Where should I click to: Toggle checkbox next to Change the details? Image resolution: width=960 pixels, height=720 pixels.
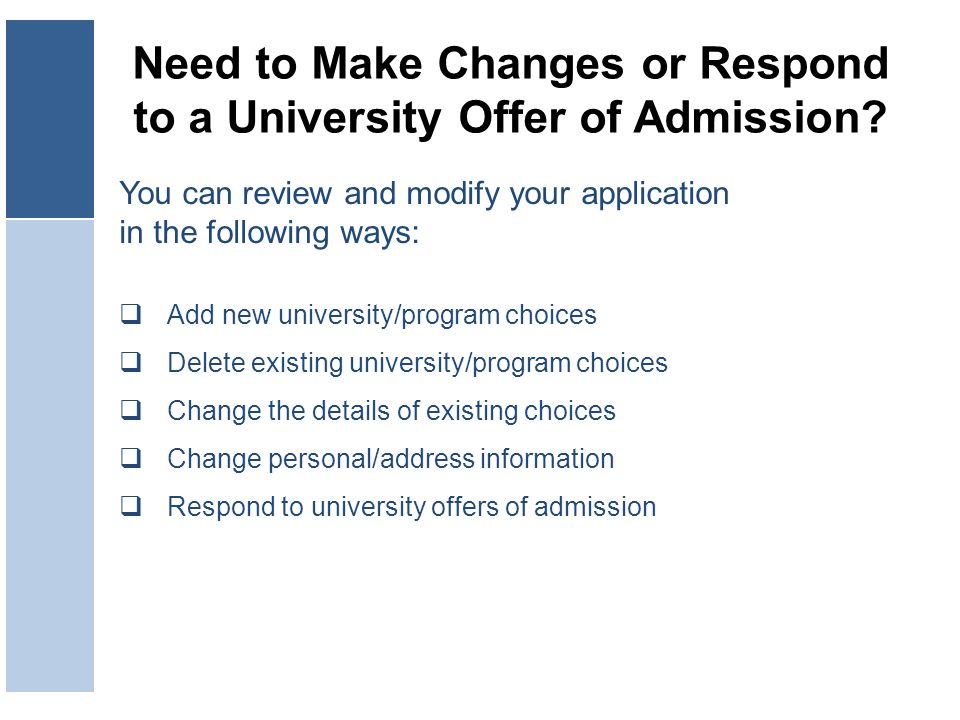130,410
